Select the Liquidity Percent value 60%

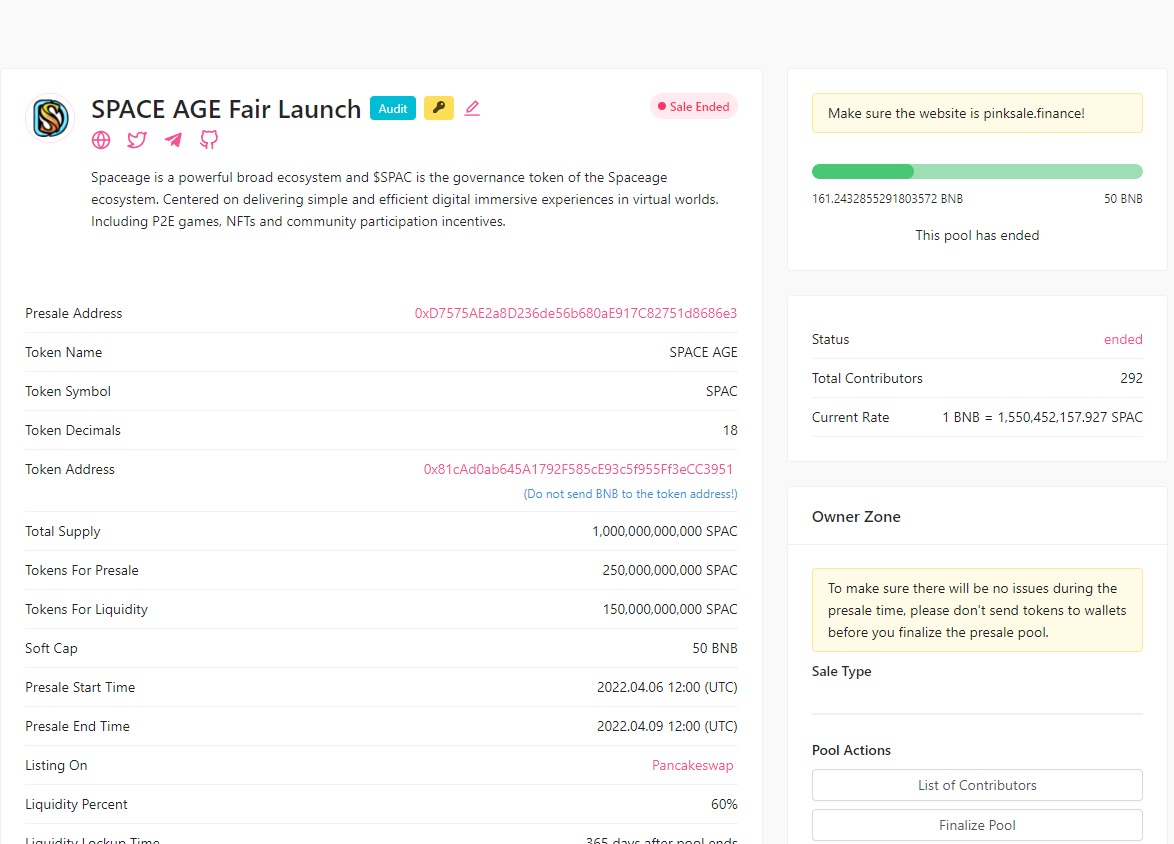tap(724, 804)
